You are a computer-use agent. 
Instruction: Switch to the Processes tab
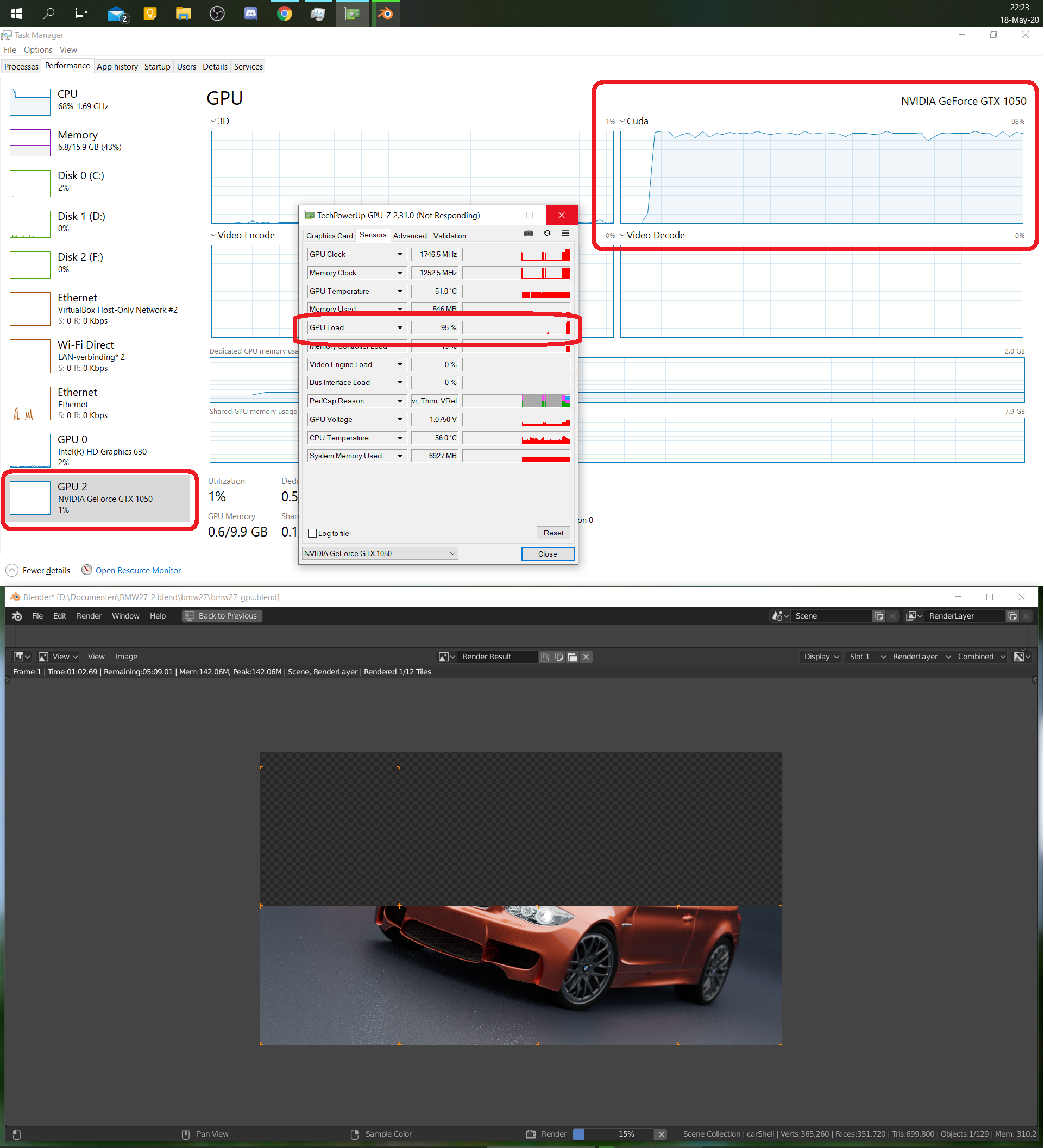coord(22,67)
